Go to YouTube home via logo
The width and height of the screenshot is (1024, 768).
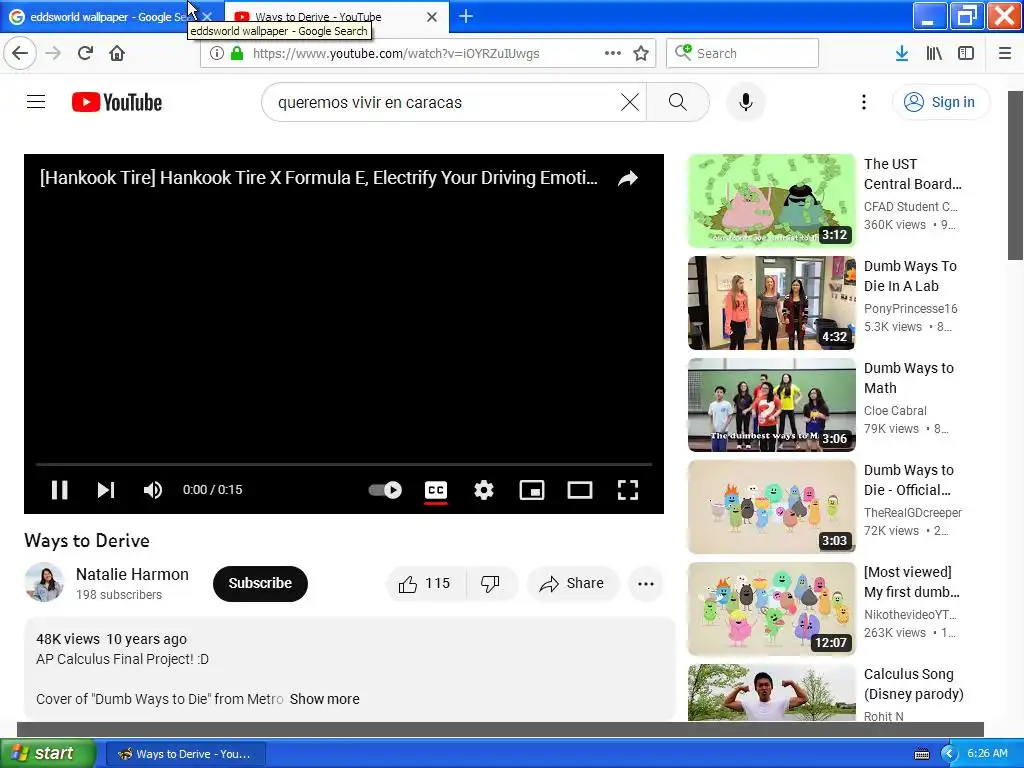(117, 102)
